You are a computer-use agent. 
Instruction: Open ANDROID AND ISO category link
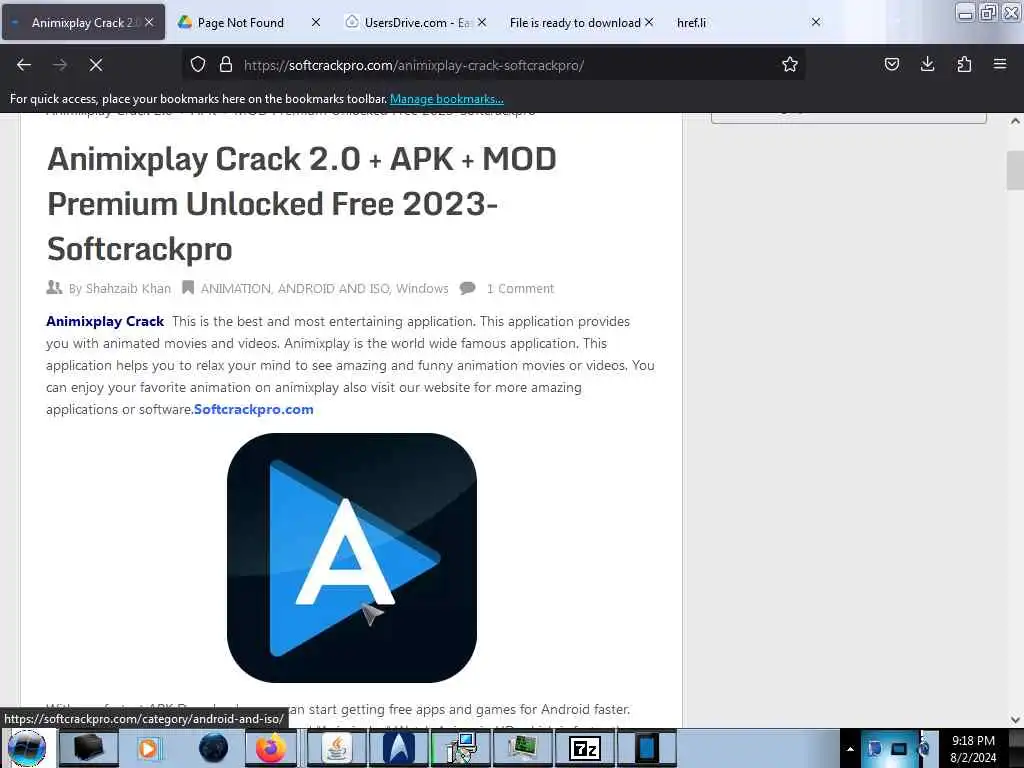pos(334,289)
